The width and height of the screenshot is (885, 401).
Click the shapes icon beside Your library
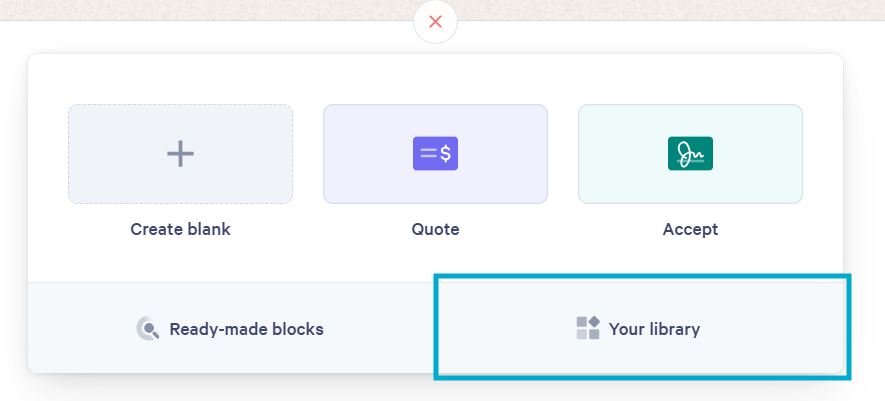pyautogui.click(x=588, y=328)
